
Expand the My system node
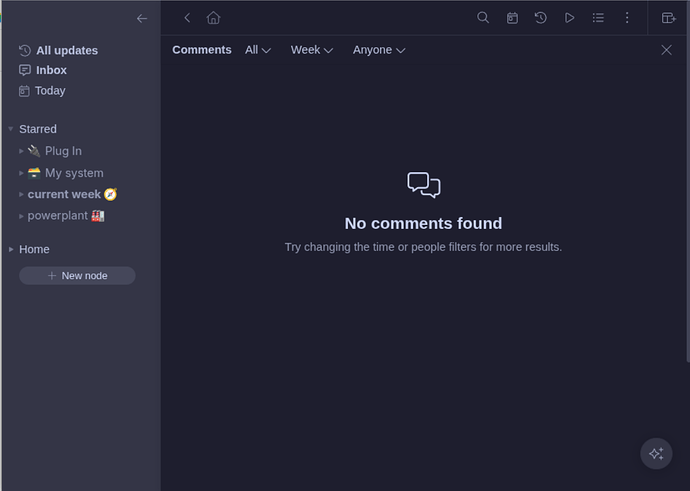(21, 173)
